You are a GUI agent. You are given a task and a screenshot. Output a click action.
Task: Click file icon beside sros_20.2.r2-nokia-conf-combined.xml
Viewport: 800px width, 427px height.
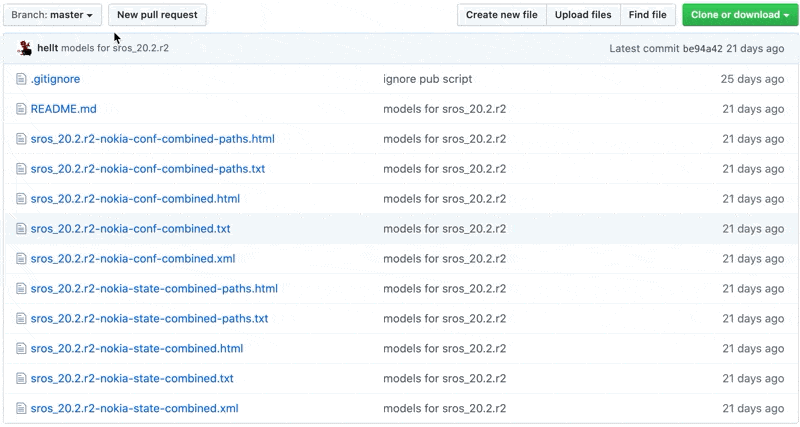pyautogui.click(x=21, y=259)
